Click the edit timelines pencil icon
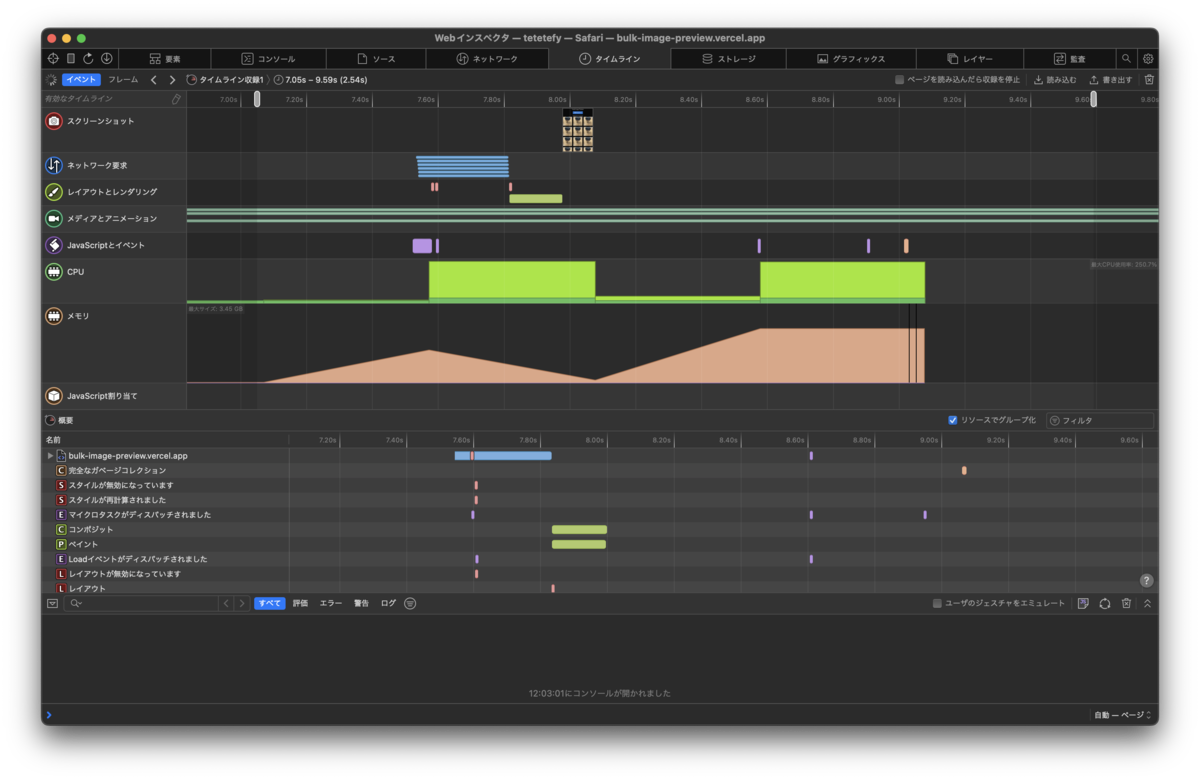This screenshot has height=780, width=1200. click(x=176, y=99)
